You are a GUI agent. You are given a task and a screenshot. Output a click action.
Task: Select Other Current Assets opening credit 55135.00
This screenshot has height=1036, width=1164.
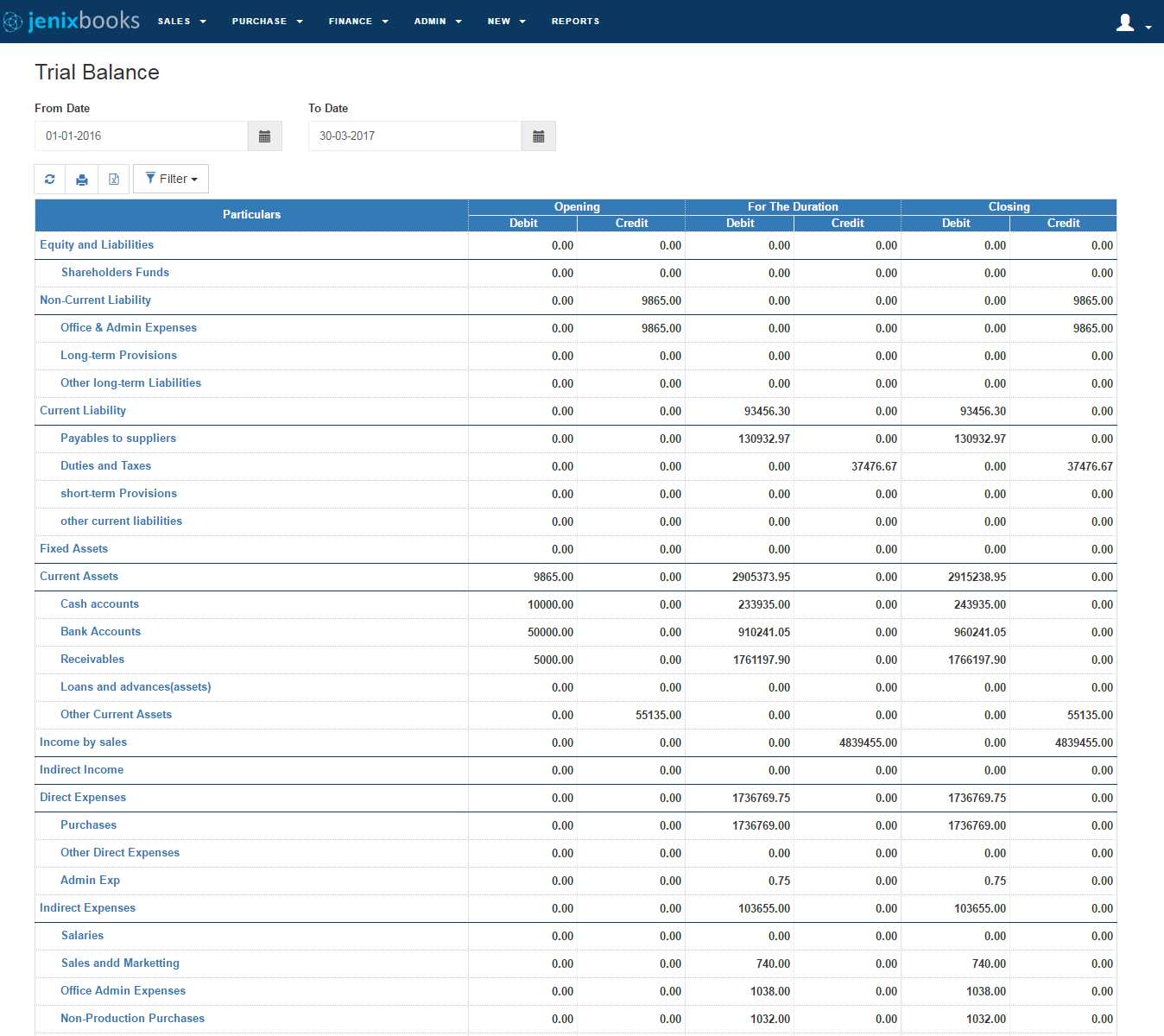click(658, 715)
